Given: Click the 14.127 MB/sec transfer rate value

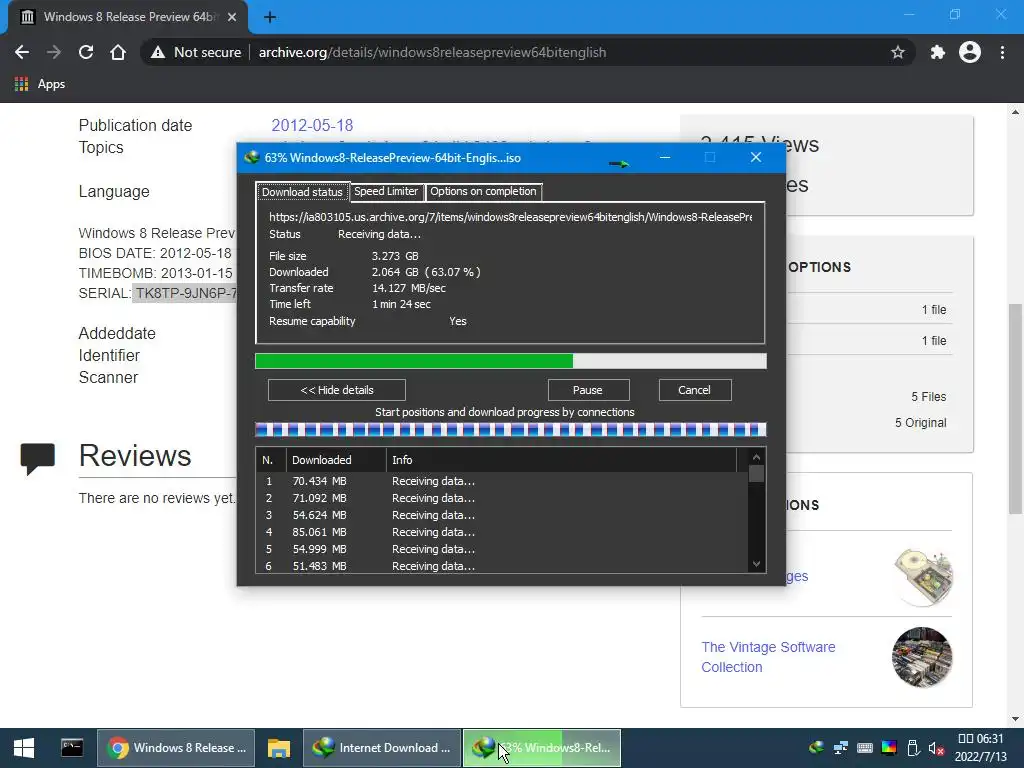Looking at the screenshot, I should [409, 288].
